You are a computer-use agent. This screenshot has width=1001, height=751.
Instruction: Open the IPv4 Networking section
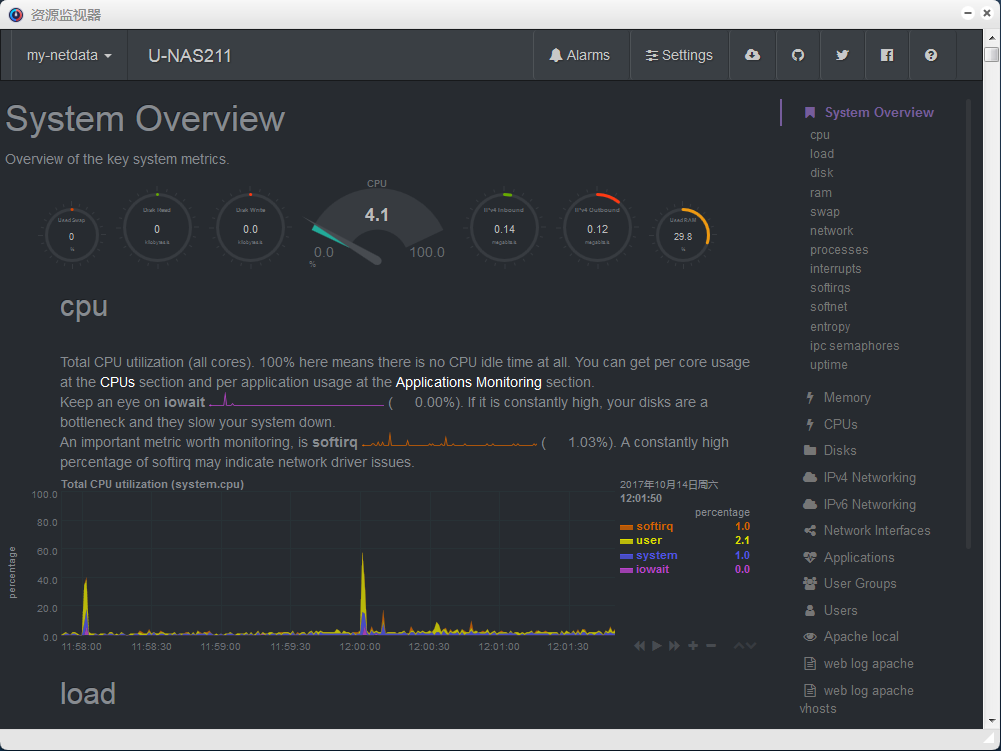(859, 478)
